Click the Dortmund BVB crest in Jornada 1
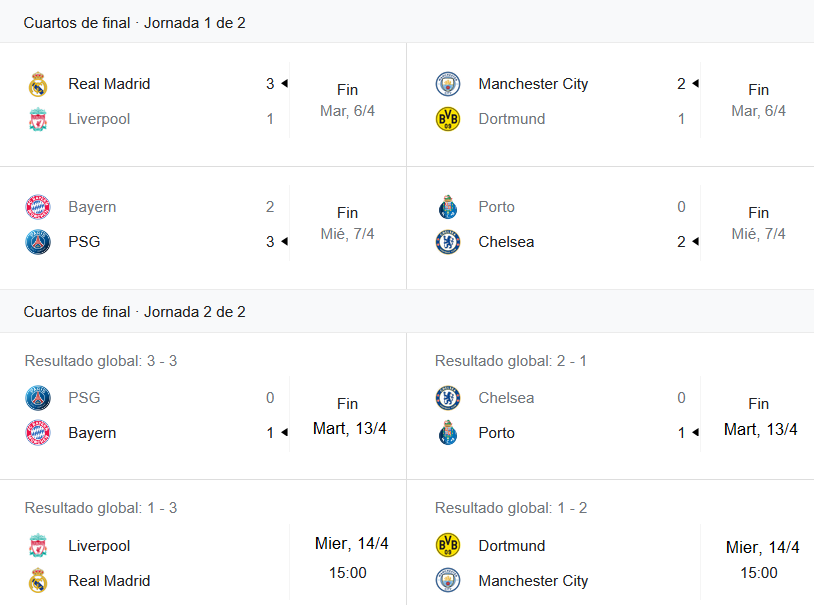This screenshot has height=605, width=814. pyautogui.click(x=447, y=119)
